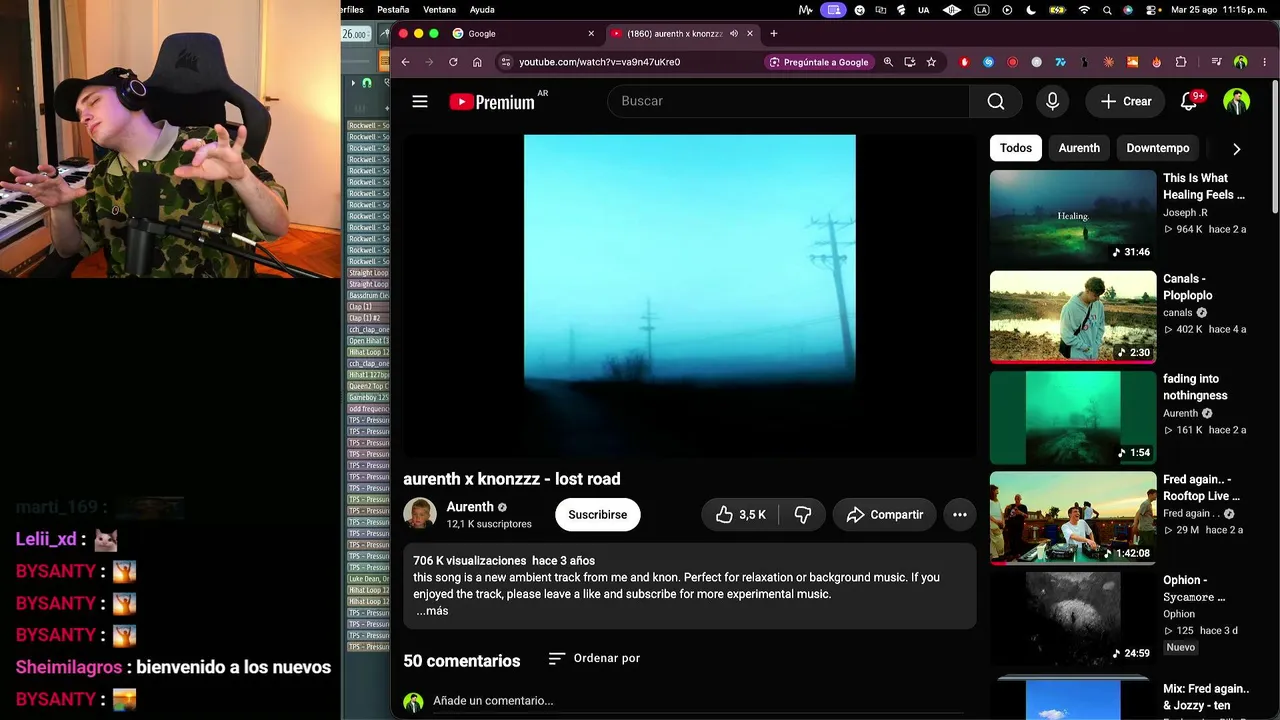1280x720 pixels.
Task: Select Open Hihat channel in FL Studio
Action: click(368, 341)
